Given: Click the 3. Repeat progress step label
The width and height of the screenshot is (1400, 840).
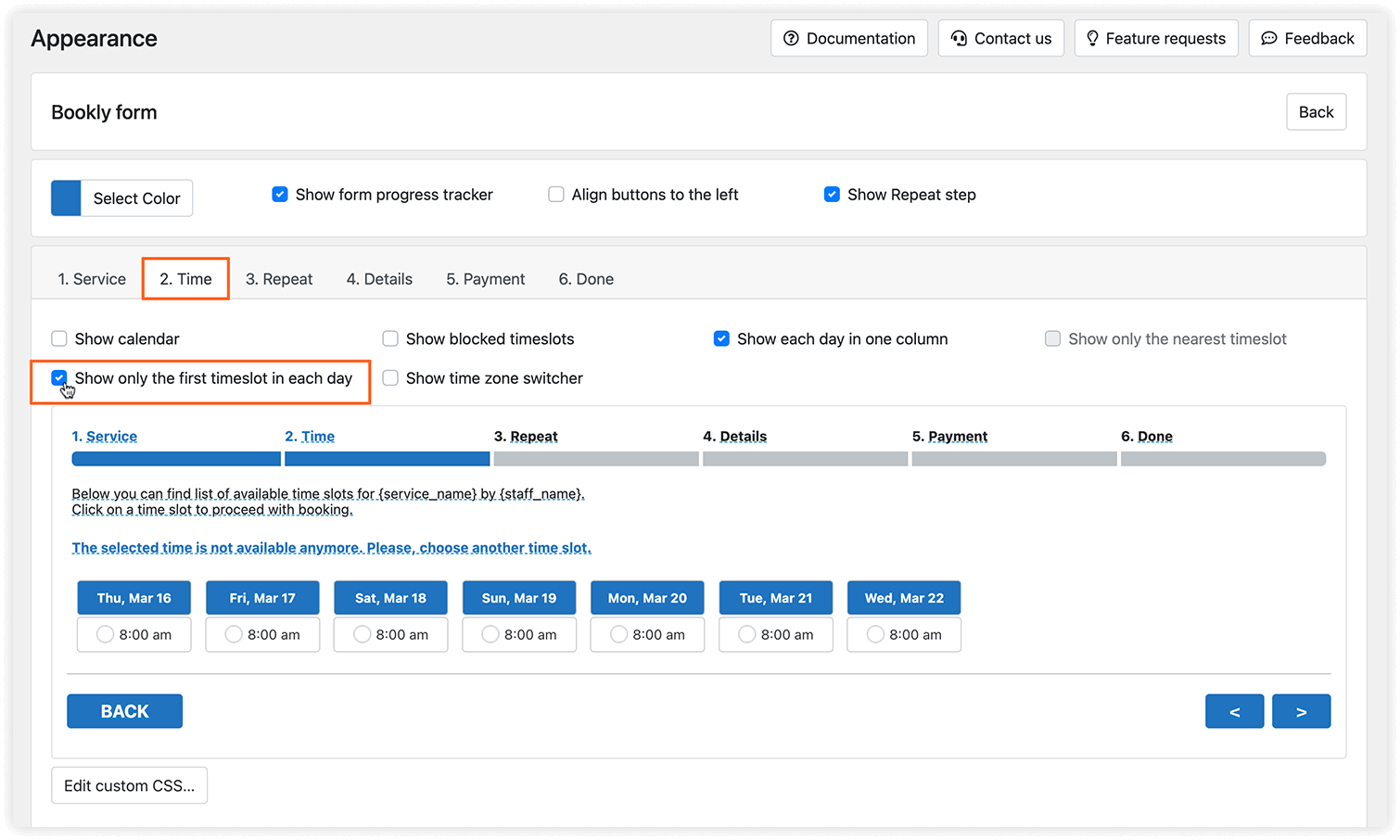Looking at the screenshot, I should coord(526,437).
